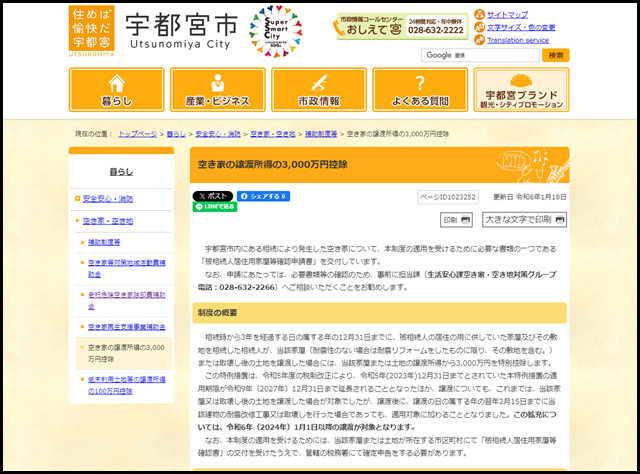640x474 pixels.
Task: Open the 宇都宮ブランド navigation tab
Action: click(521, 90)
